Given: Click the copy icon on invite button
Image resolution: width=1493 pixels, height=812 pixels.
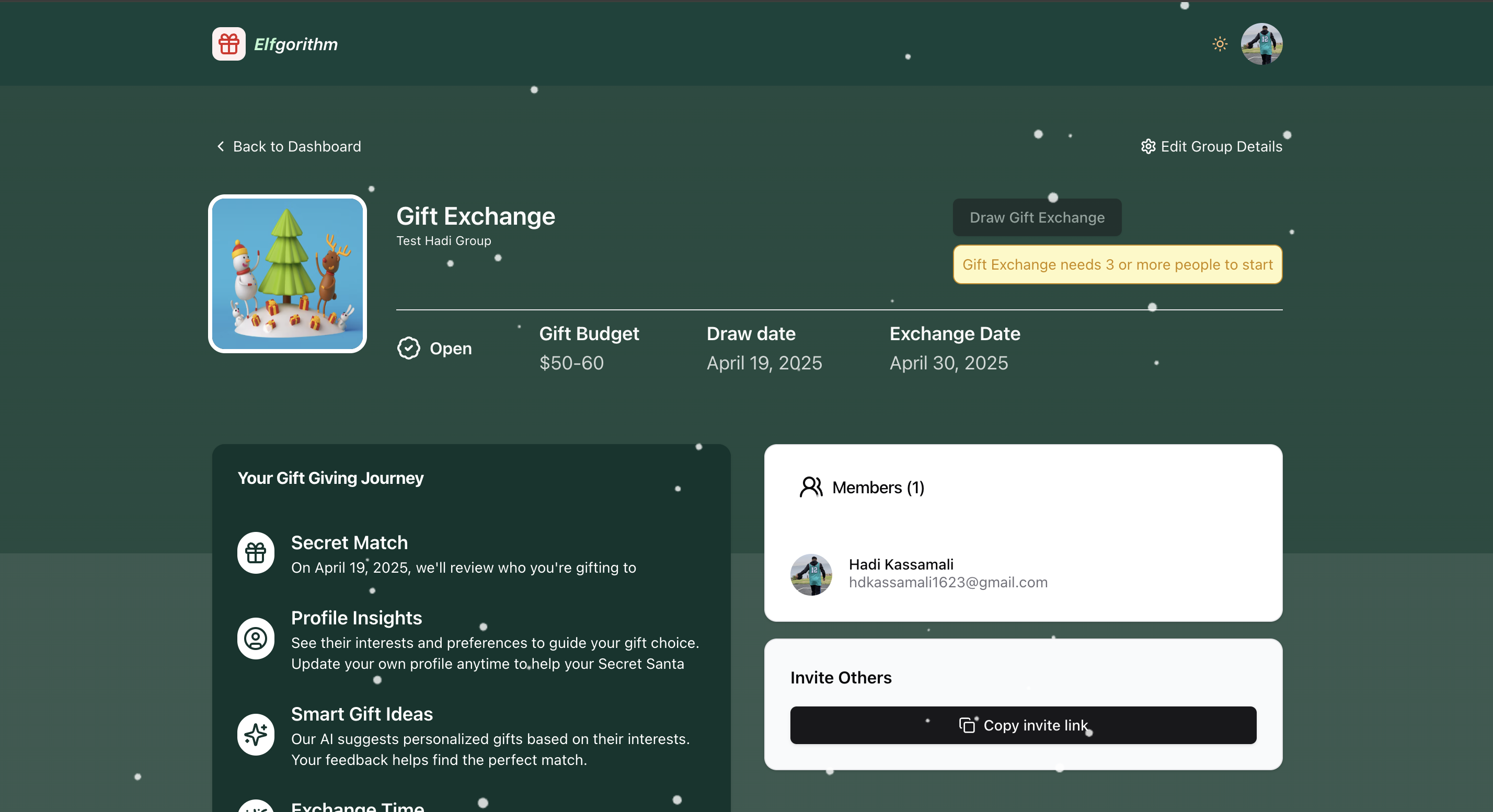Looking at the screenshot, I should click(966, 725).
